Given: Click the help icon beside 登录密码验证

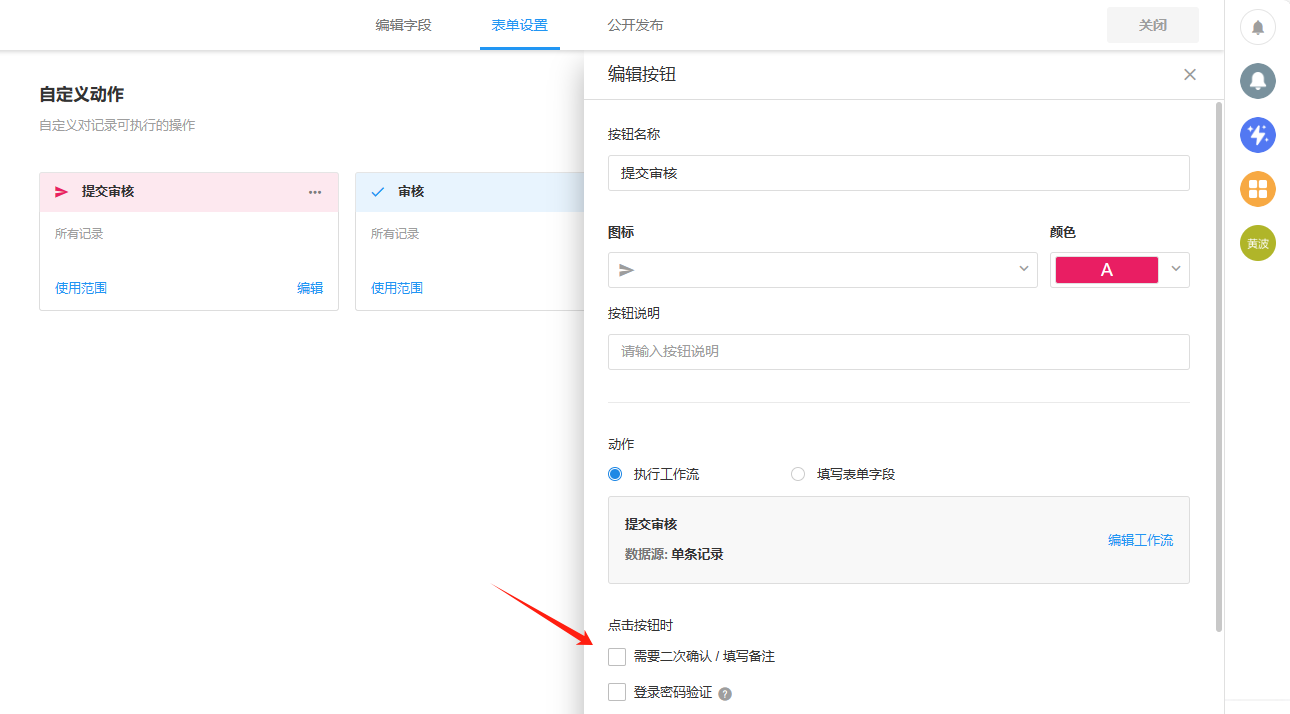Looking at the screenshot, I should click(725, 693).
